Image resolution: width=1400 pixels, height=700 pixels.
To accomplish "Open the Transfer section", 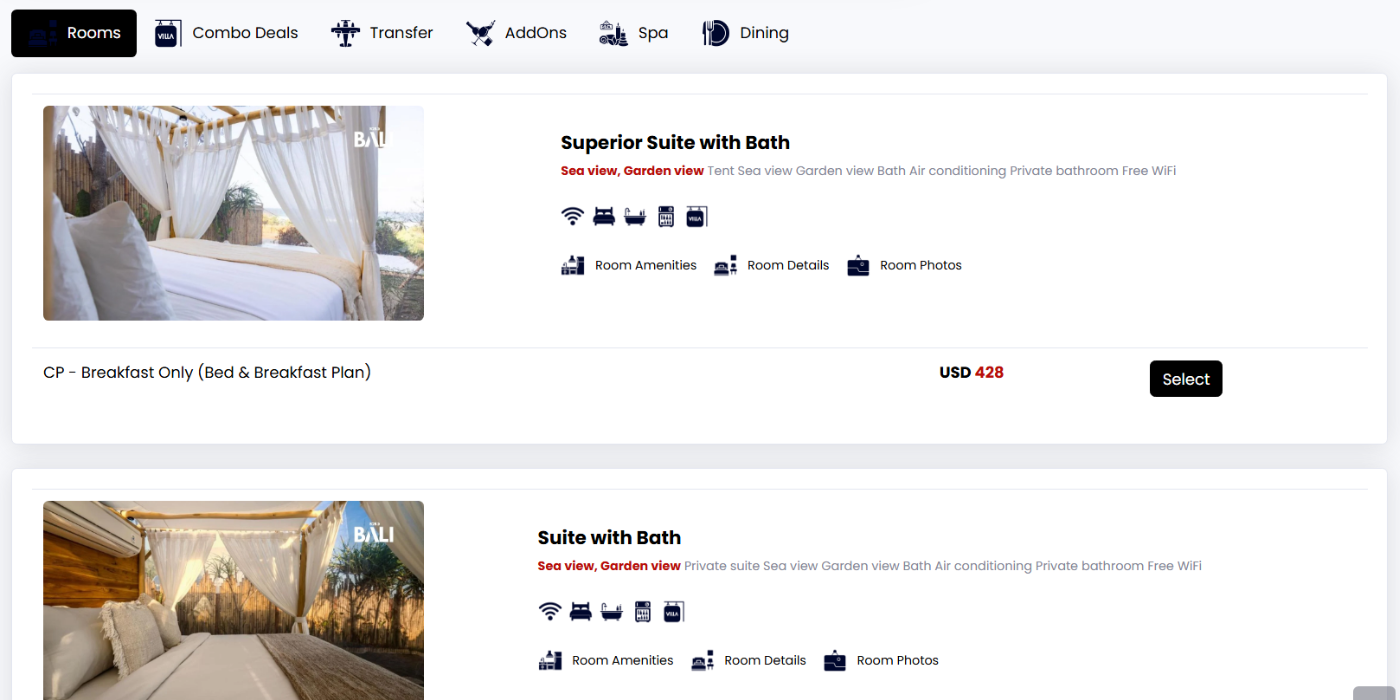I will (382, 32).
